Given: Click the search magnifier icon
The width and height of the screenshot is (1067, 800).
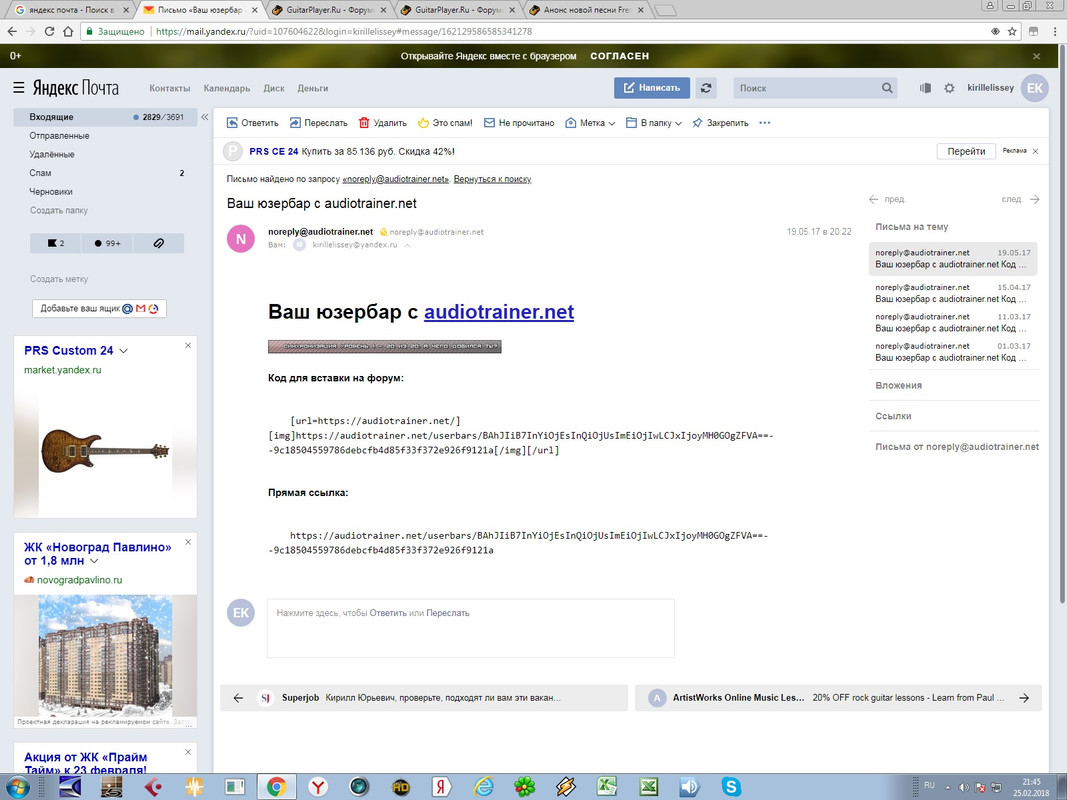Looking at the screenshot, I should [x=887, y=88].
